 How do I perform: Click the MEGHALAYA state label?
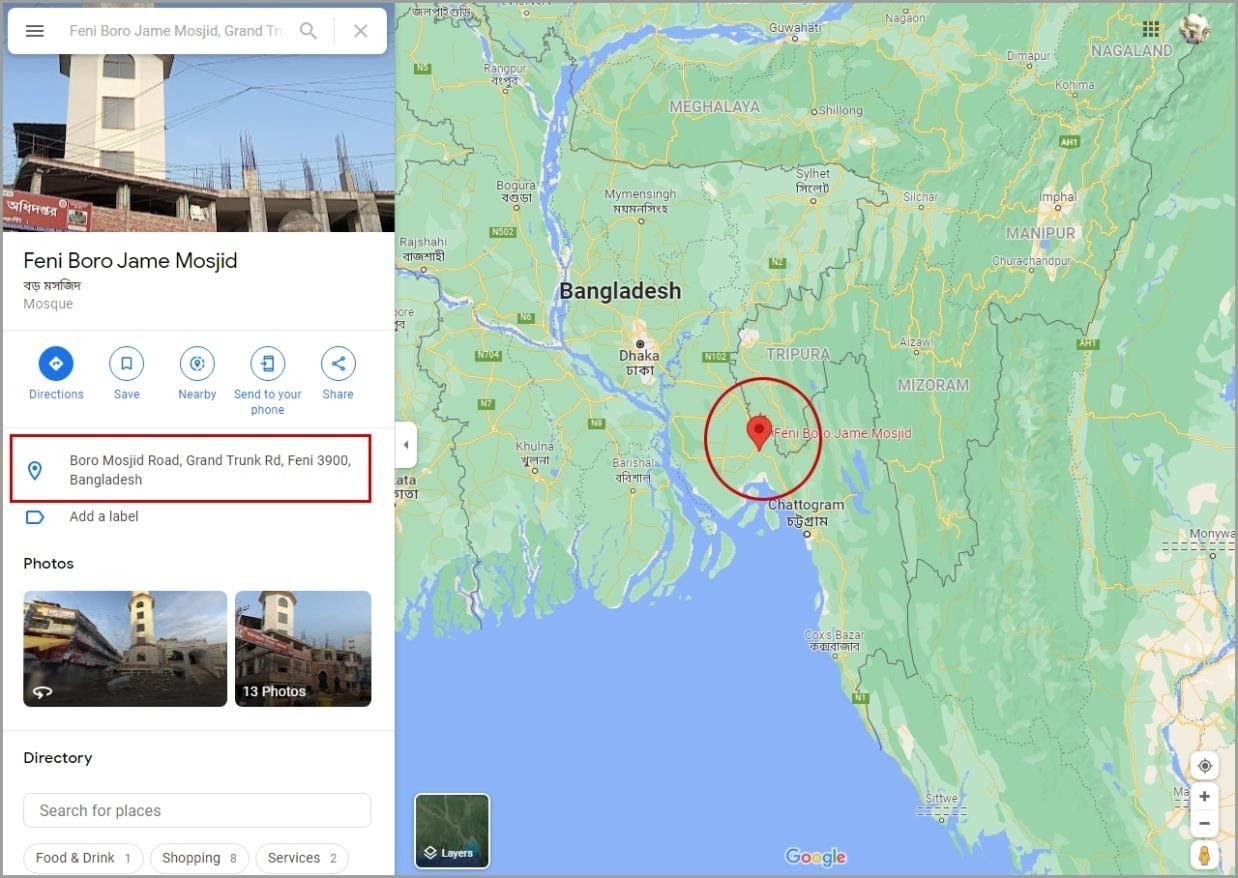[714, 106]
